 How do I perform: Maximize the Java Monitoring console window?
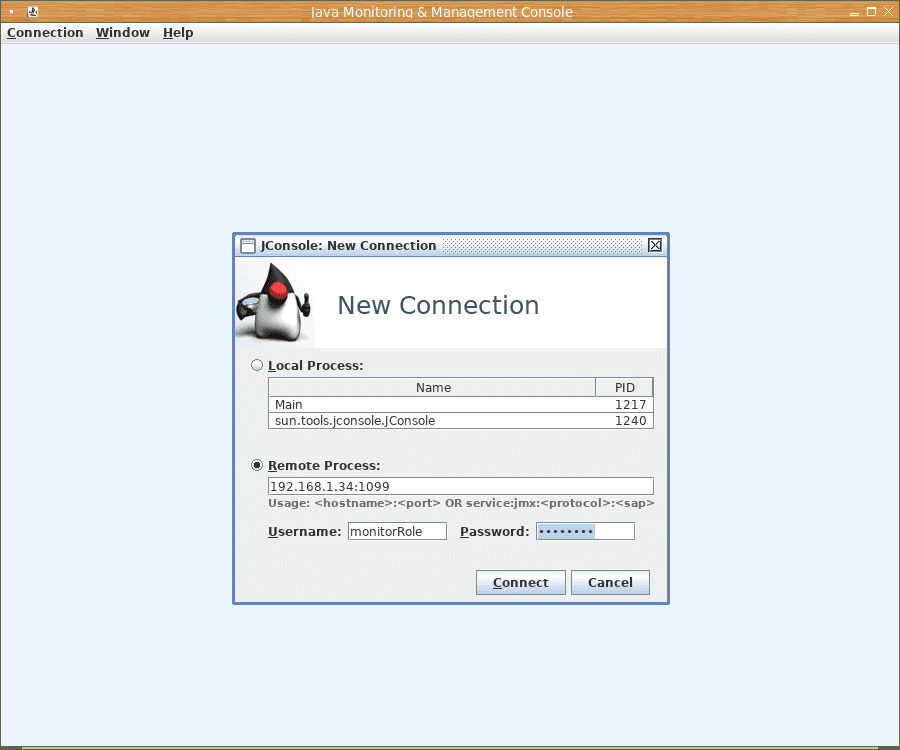(871, 11)
